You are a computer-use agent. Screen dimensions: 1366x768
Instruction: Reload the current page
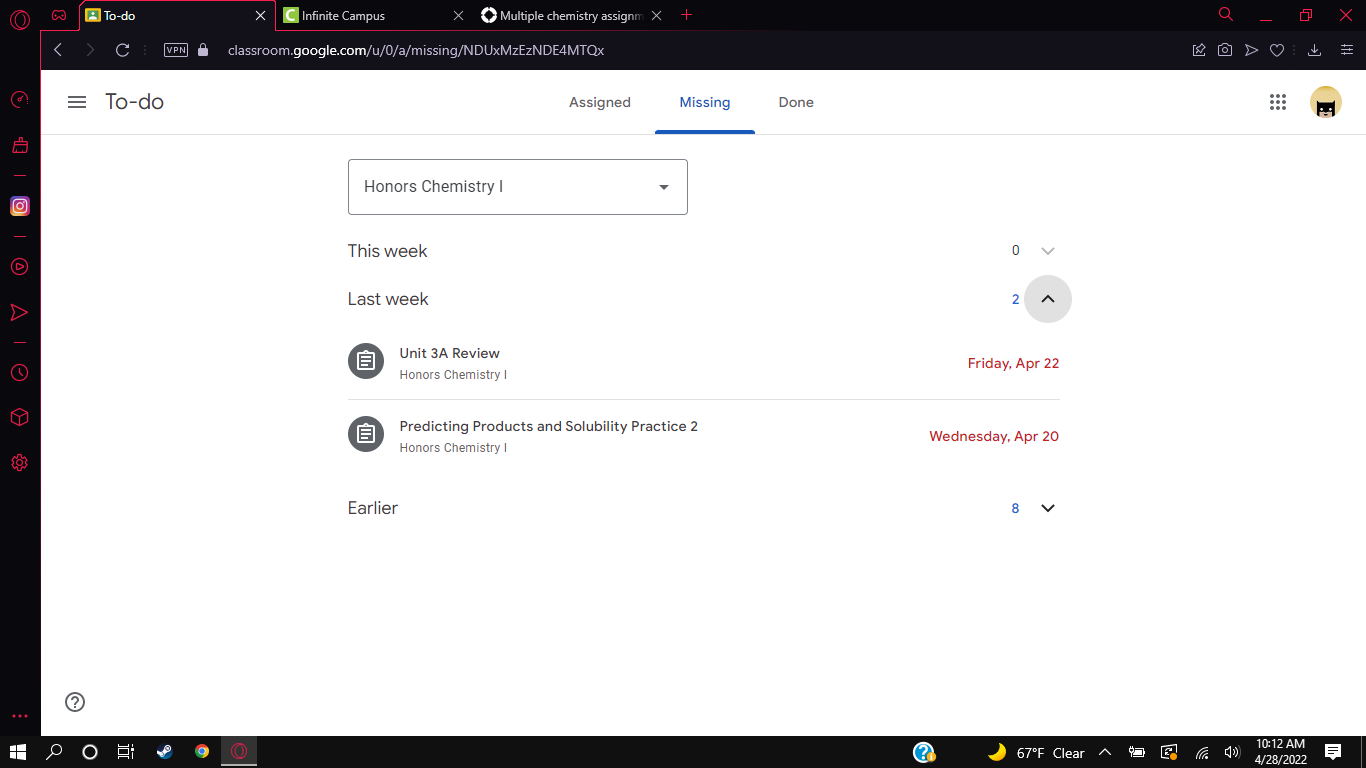(123, 50)
